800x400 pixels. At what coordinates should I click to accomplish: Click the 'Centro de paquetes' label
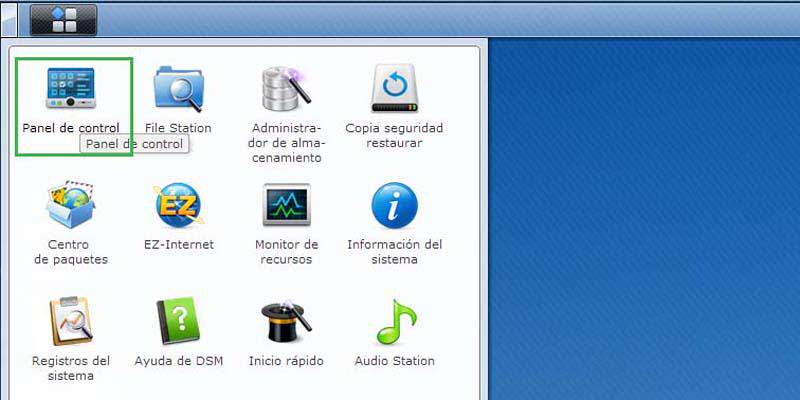click(71, 252)
